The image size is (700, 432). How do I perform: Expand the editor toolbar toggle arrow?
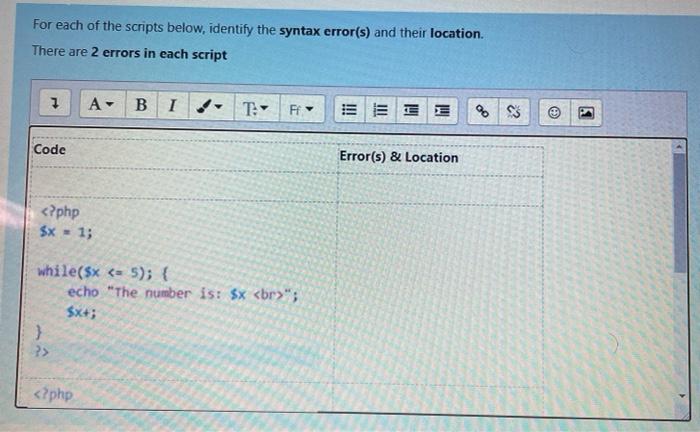(54, 103)
